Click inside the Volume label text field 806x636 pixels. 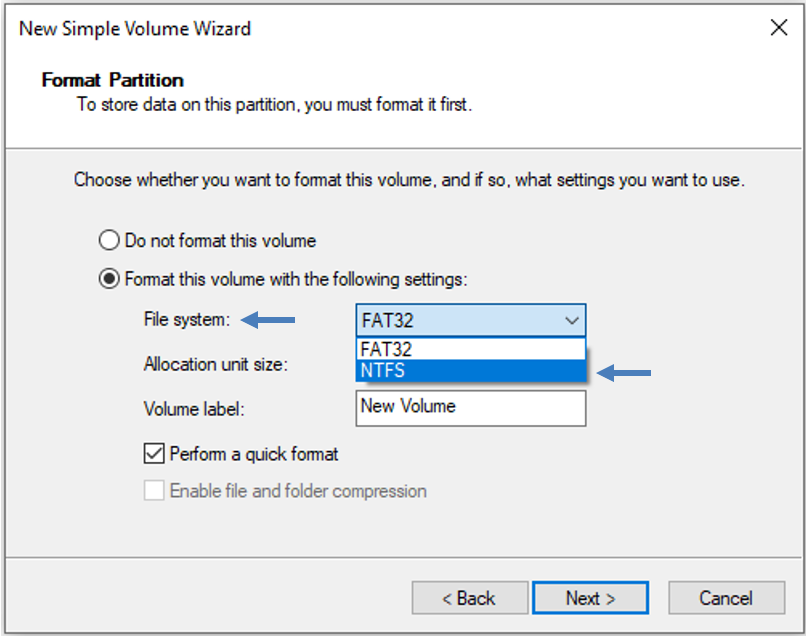pos(470,408)
